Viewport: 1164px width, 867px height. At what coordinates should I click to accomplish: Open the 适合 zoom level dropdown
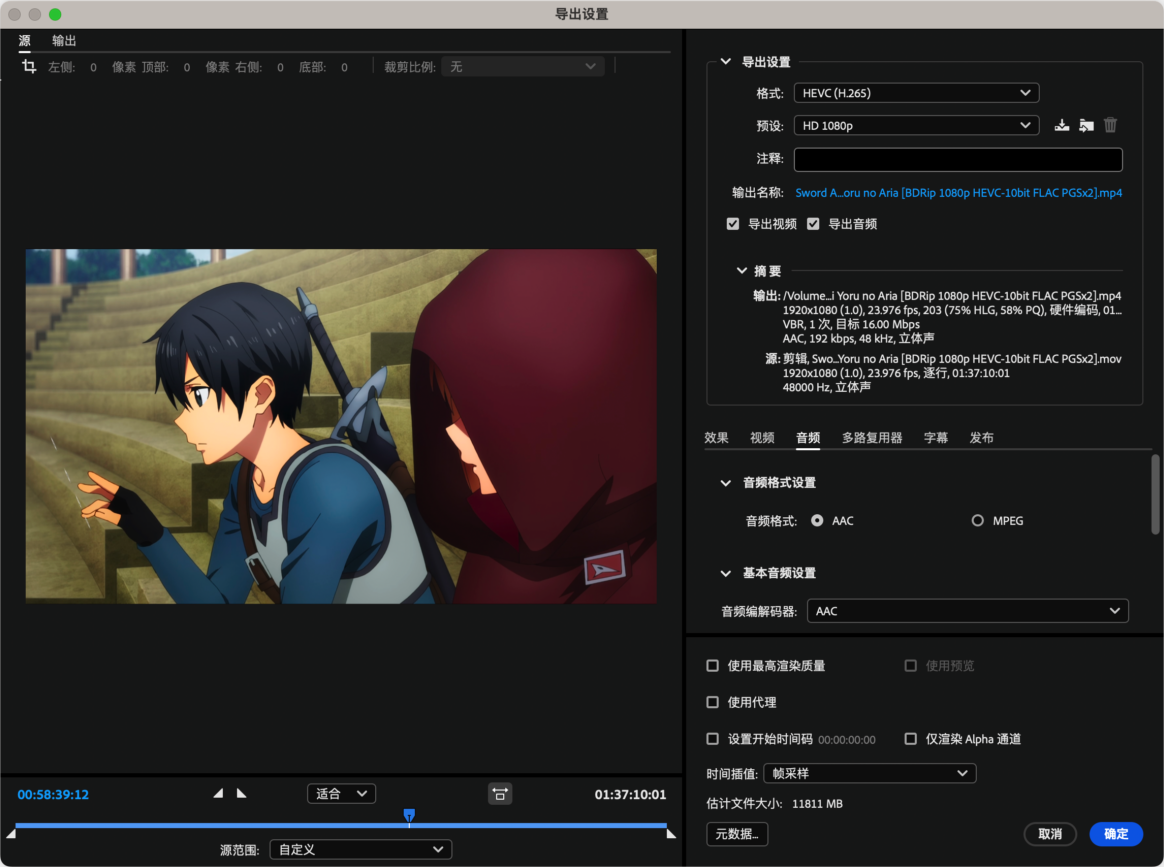tap(341, 794)
